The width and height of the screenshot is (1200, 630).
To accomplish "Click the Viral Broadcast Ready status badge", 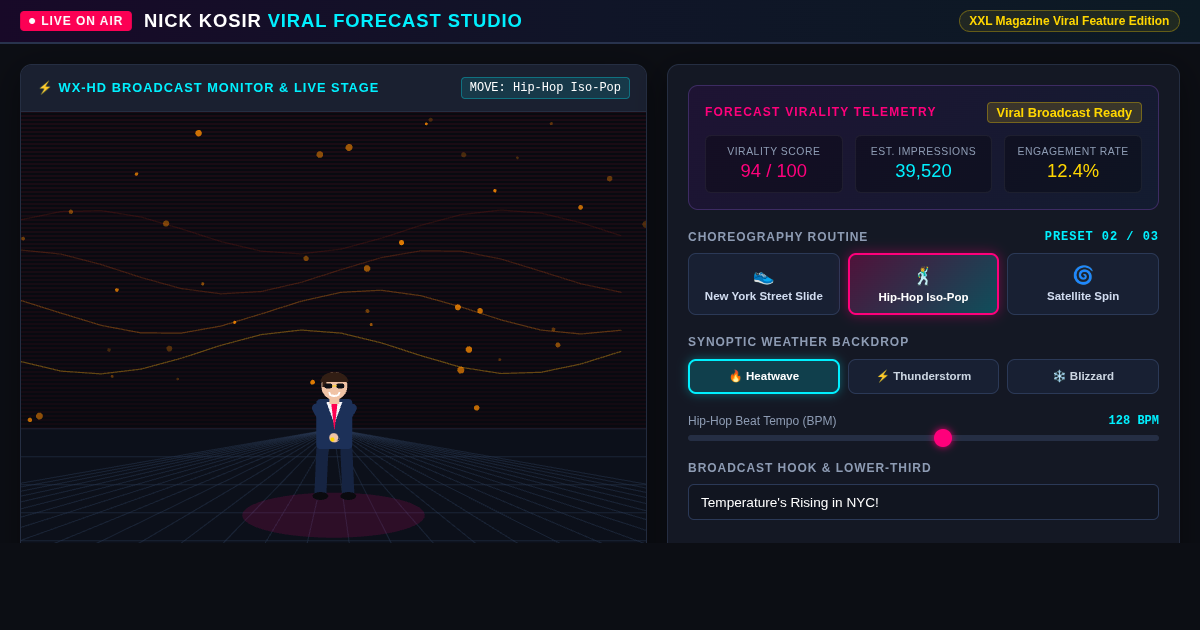I will pyautogui.click(x=1064, y=112).
